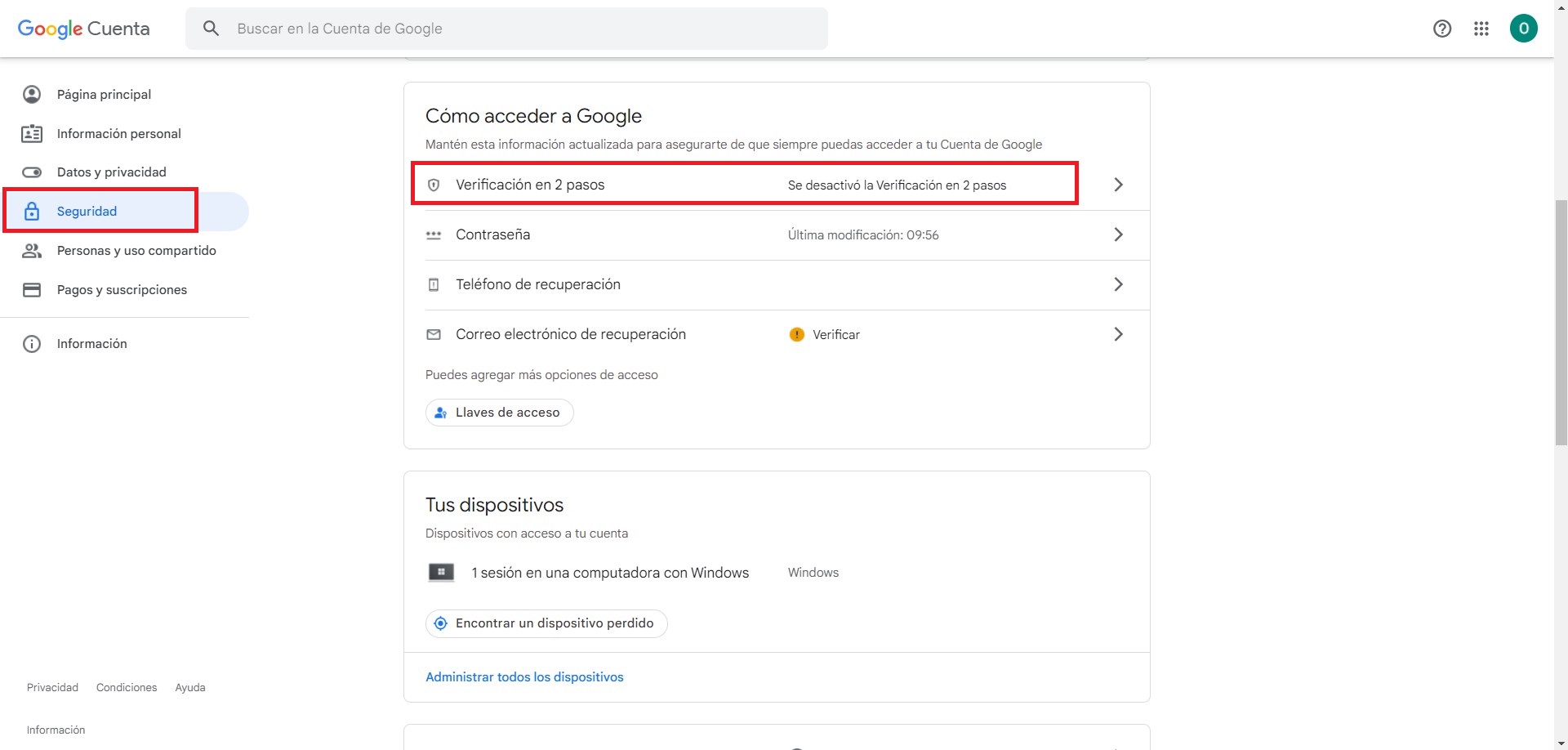Expand the Correo electrónico de recuperación chevron
Viewport: 1568px width, 750px height.
[1119, 334]
